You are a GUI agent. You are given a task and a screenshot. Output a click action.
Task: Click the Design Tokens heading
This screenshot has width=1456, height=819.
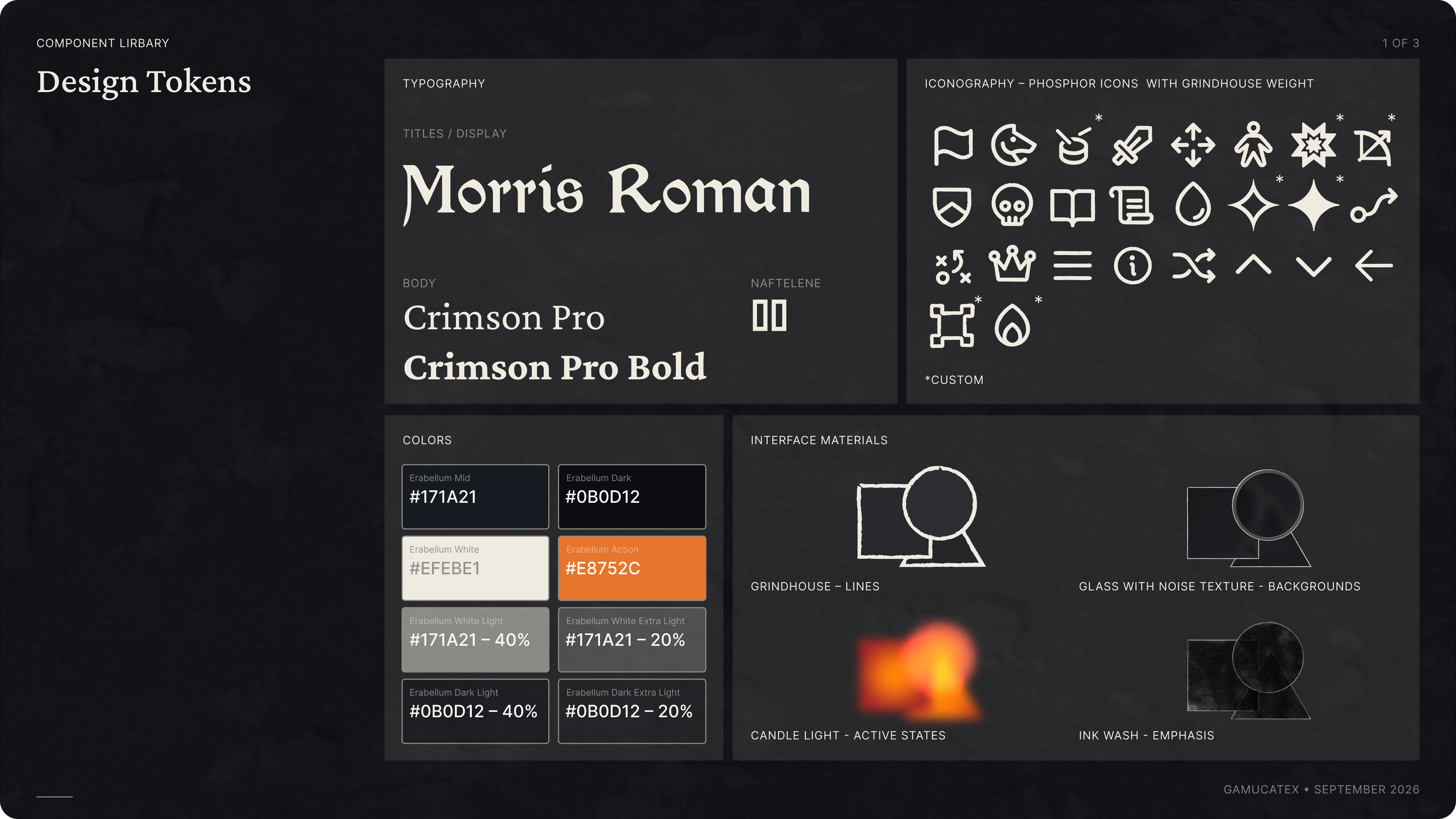coord(144,83)
